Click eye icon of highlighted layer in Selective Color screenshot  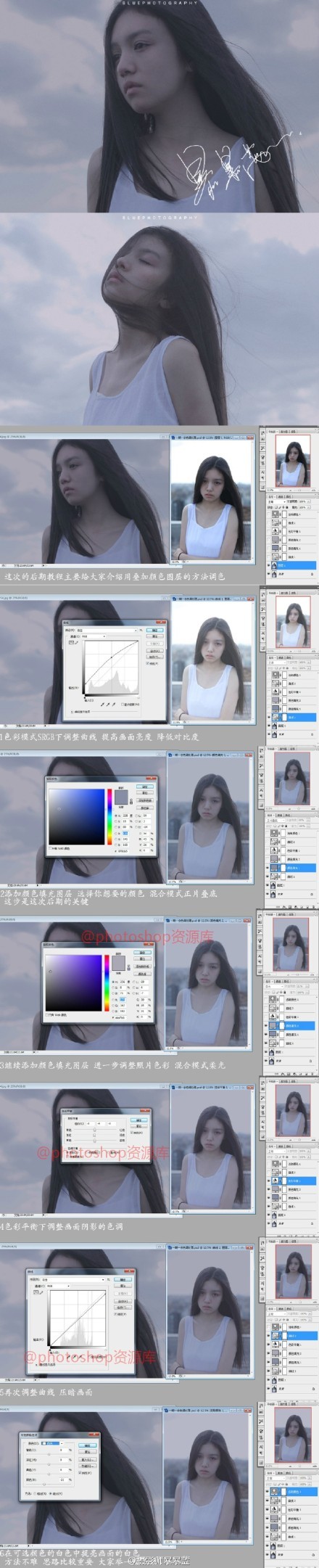coord(267,1492)
